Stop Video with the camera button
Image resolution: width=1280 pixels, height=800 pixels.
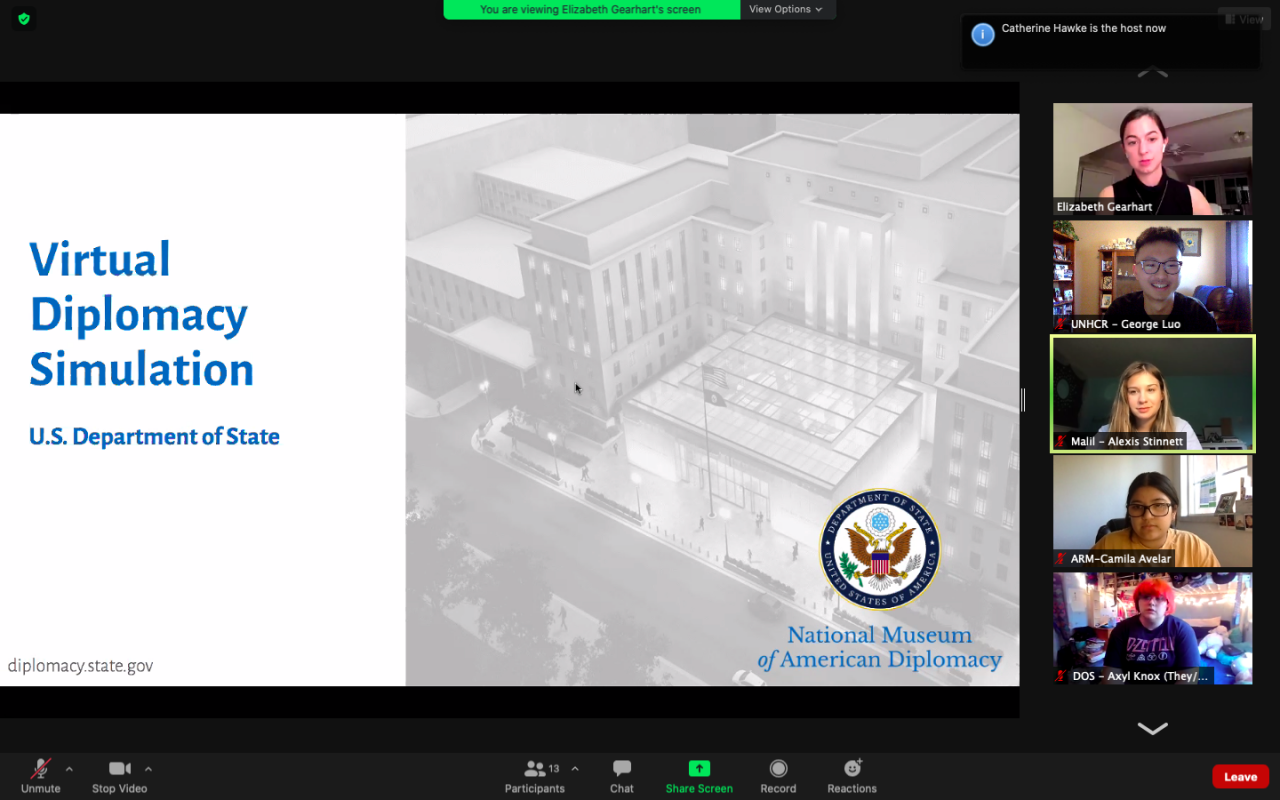click(120, 776)
